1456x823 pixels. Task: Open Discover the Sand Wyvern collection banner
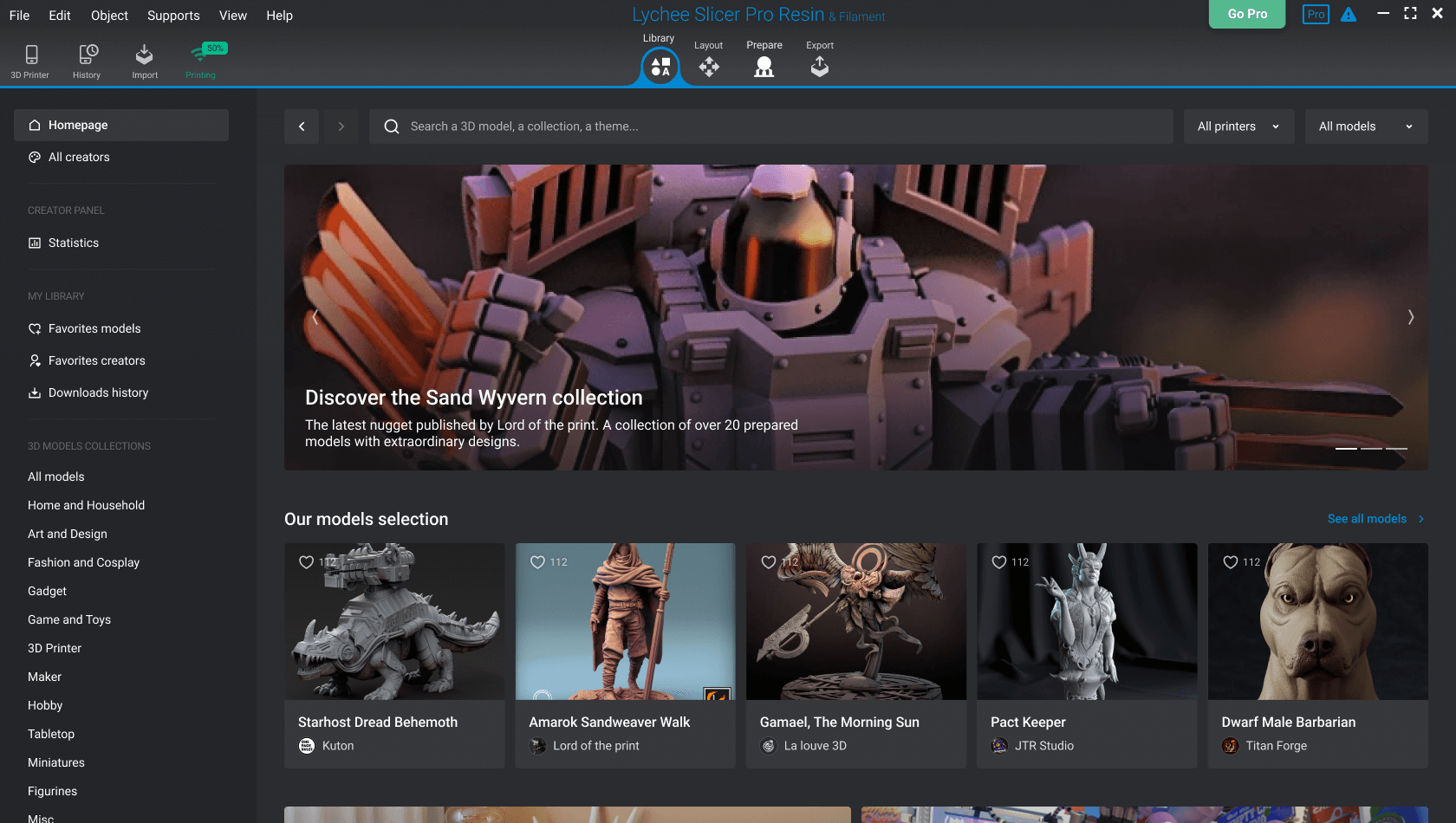[855, 318]
